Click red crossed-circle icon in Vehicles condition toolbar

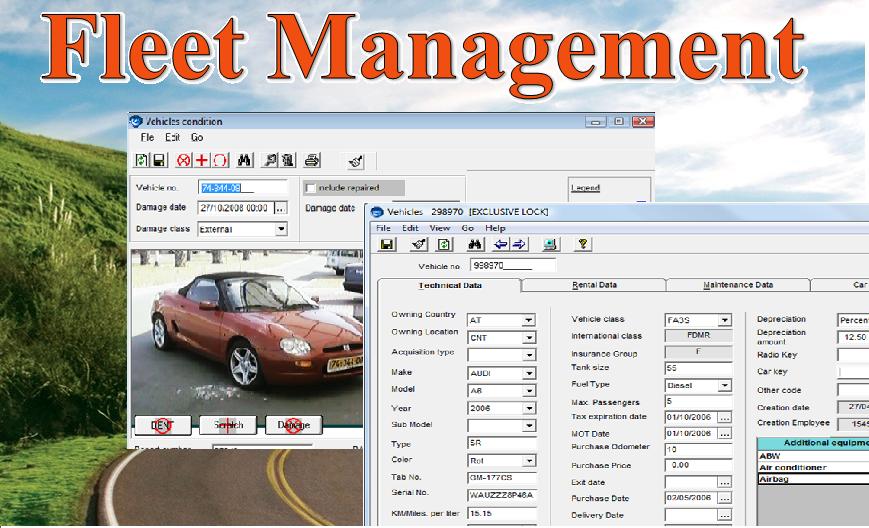(183, 160)
